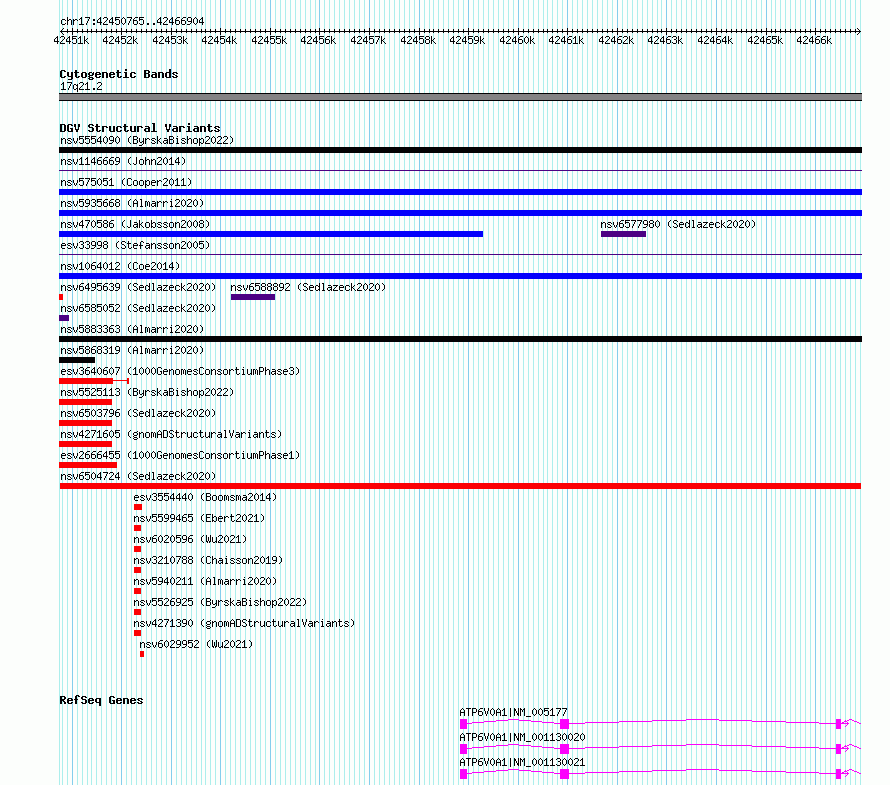Click the blue bar under nsv575051
The width and height of the screenshot is (890, 785).
coord(460,192)
